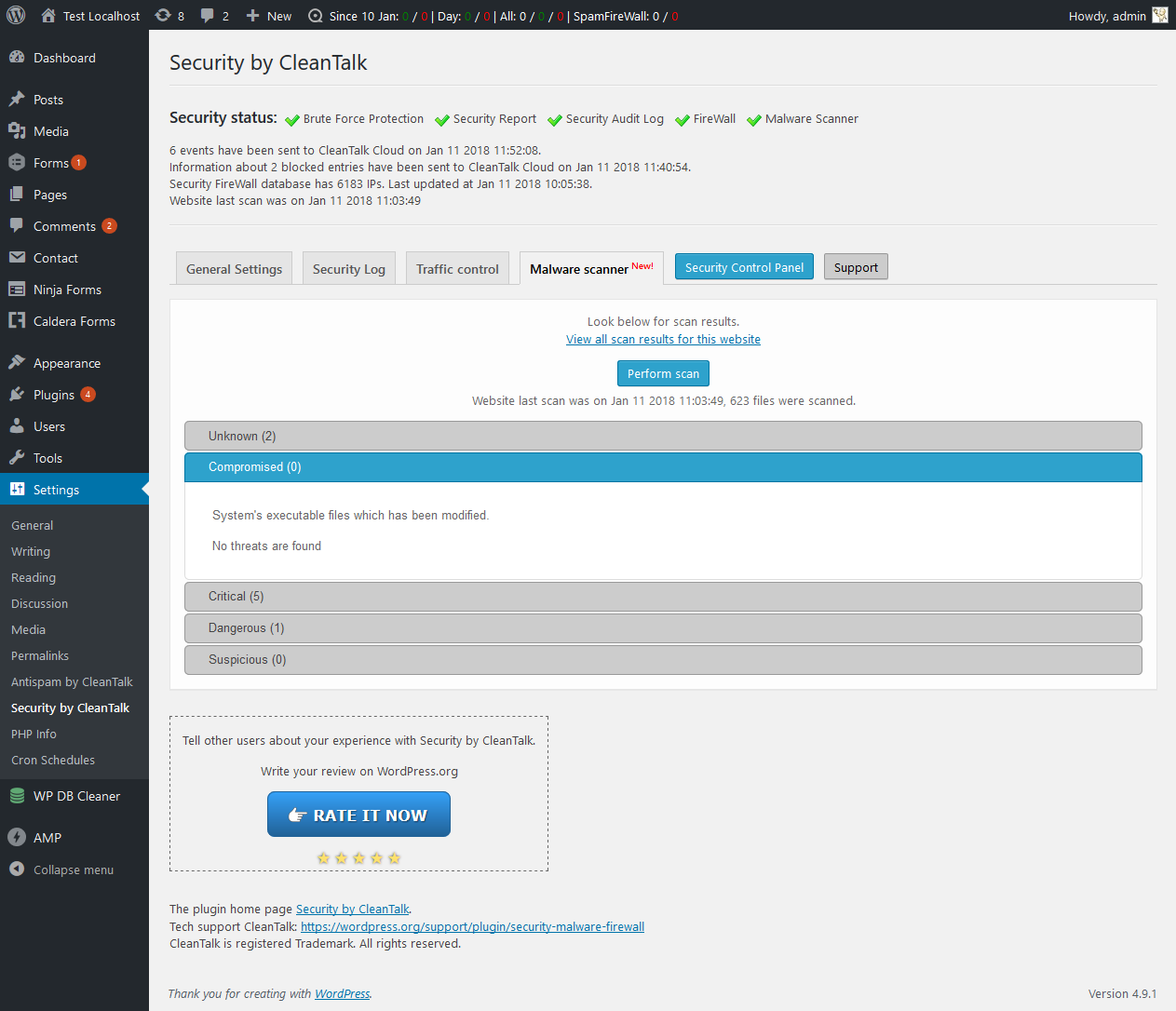Expand the Critical (5) results section
1176x1011 pixels.
point(663,597)
